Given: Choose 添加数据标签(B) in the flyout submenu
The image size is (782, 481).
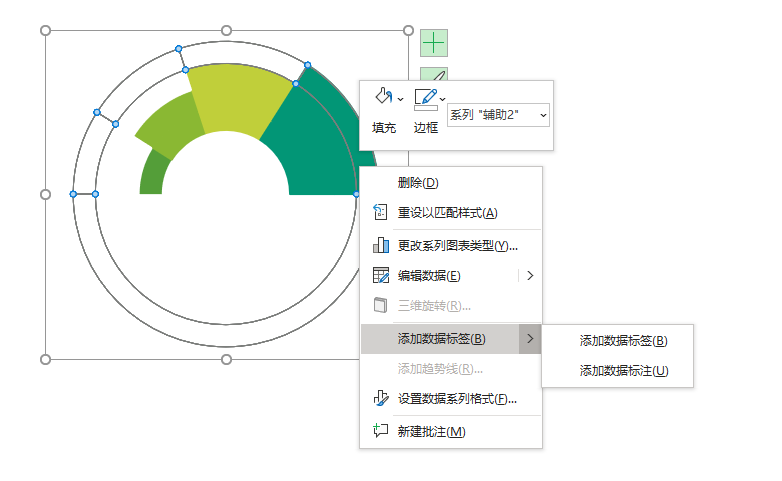Looking at the screenshot, I should click(x=623, y=340).
